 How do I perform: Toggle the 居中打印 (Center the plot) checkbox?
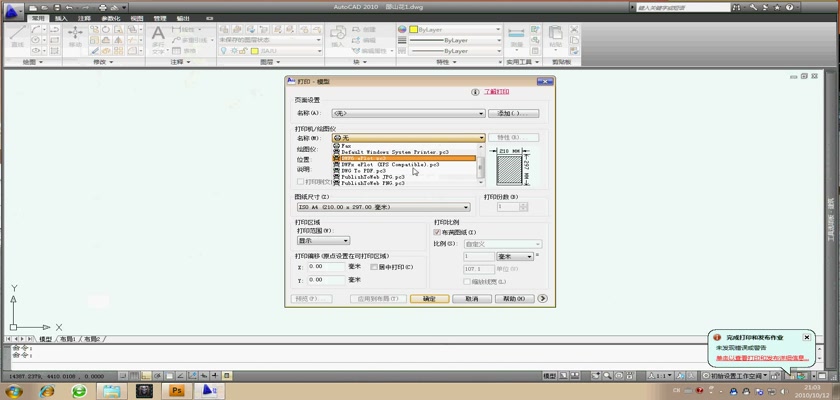pyautogui.click(x=374, y=267)
